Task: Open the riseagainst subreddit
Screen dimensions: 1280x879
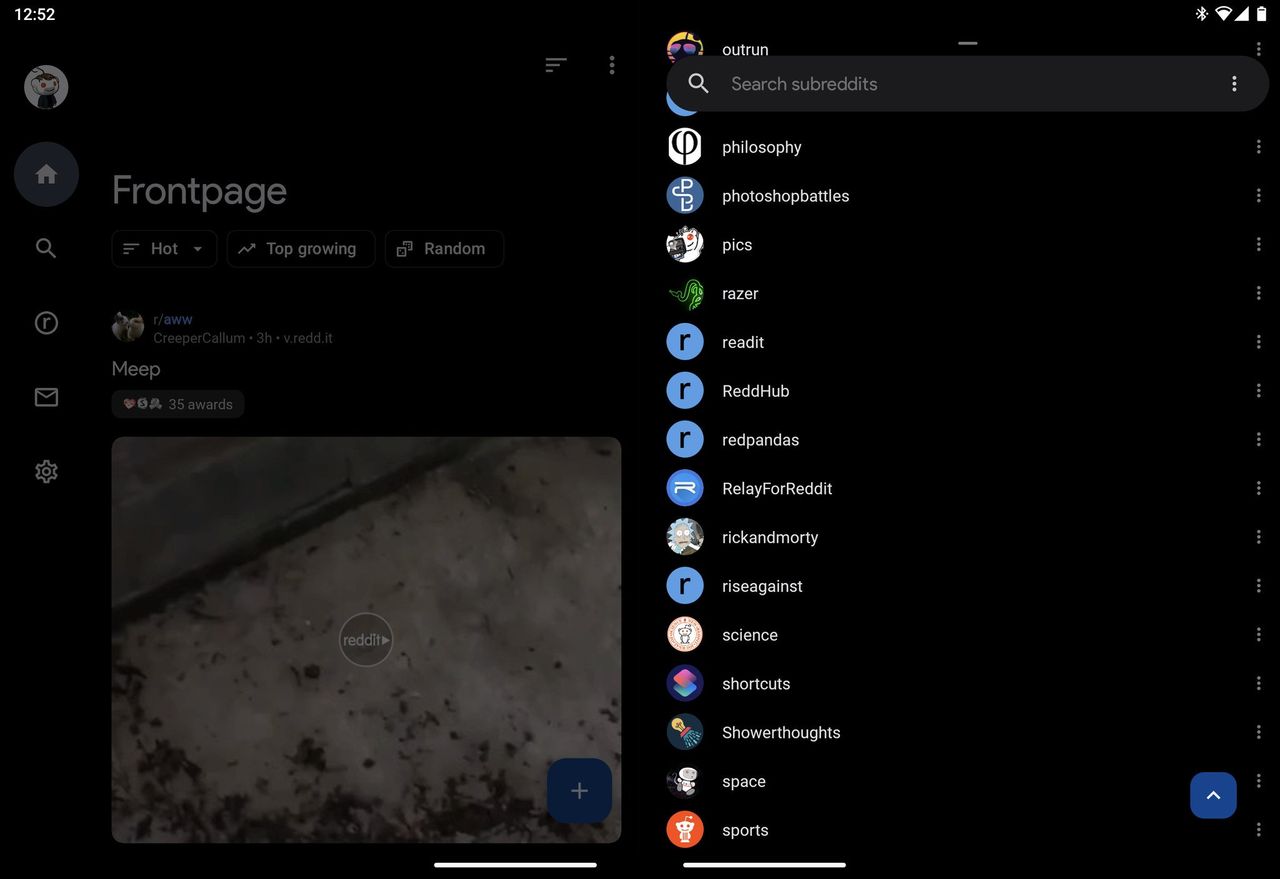Action: [x=762, y=586]
